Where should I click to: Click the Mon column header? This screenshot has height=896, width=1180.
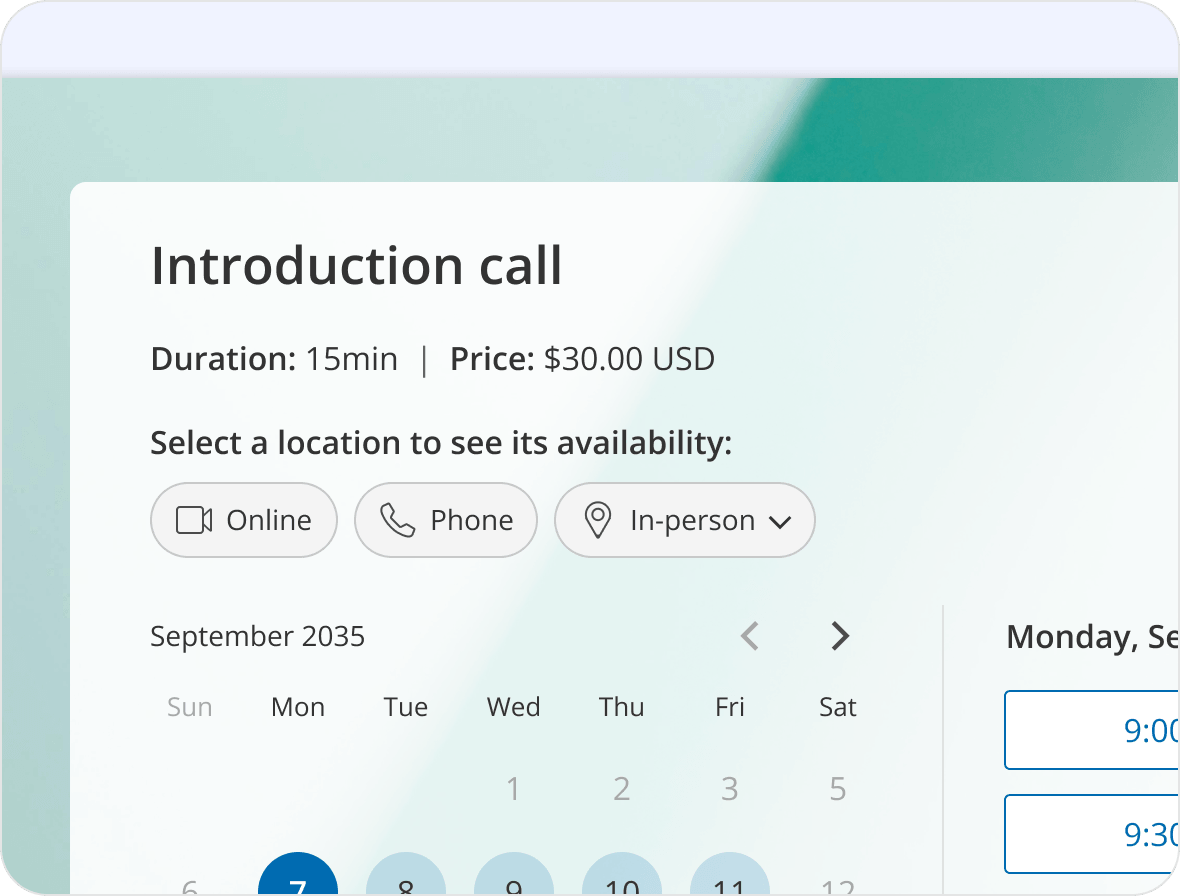[298, 707]
